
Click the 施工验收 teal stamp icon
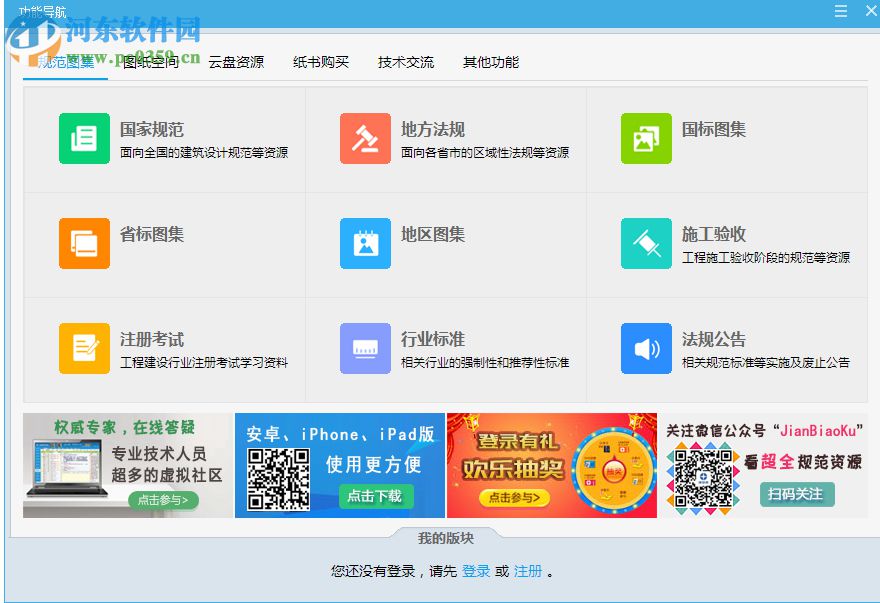point(646,243)
